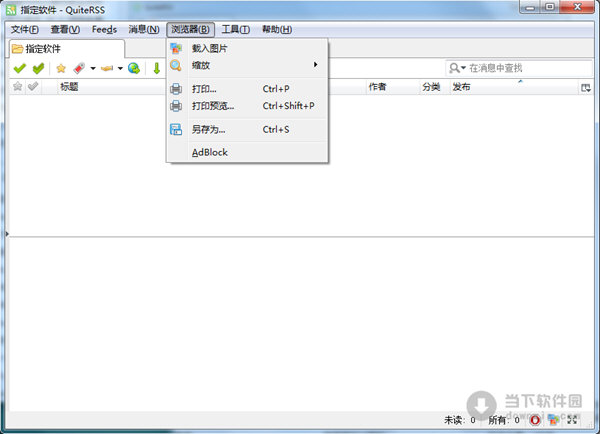Sort by the 作者 column header

pos(377,87)
